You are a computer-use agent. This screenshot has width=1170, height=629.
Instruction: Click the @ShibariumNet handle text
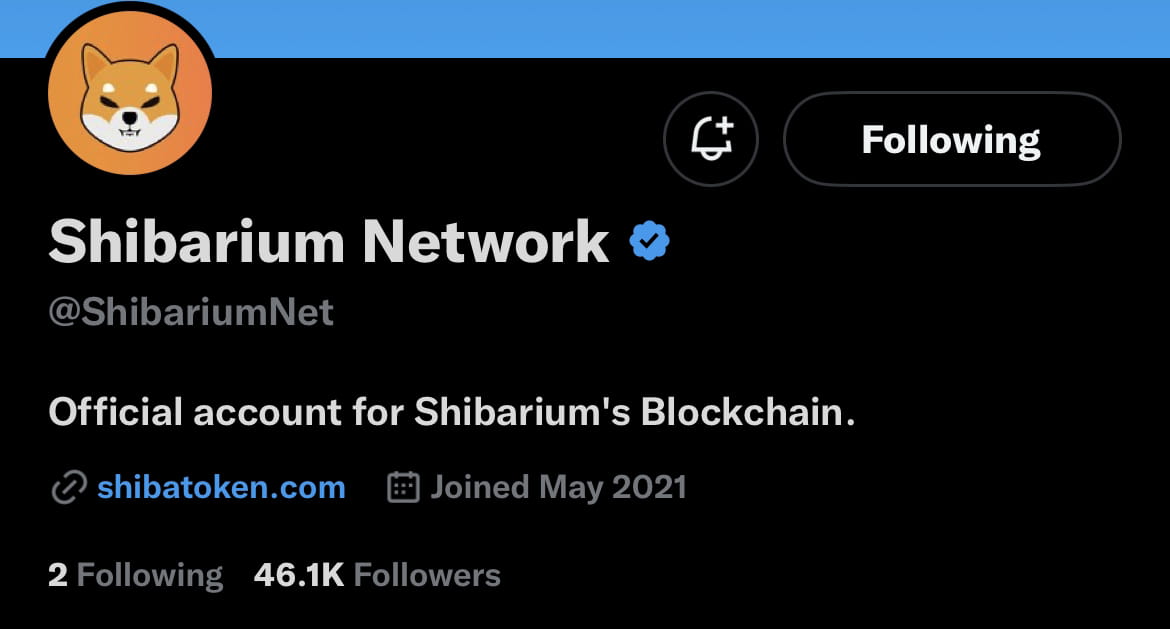[190, 312]
